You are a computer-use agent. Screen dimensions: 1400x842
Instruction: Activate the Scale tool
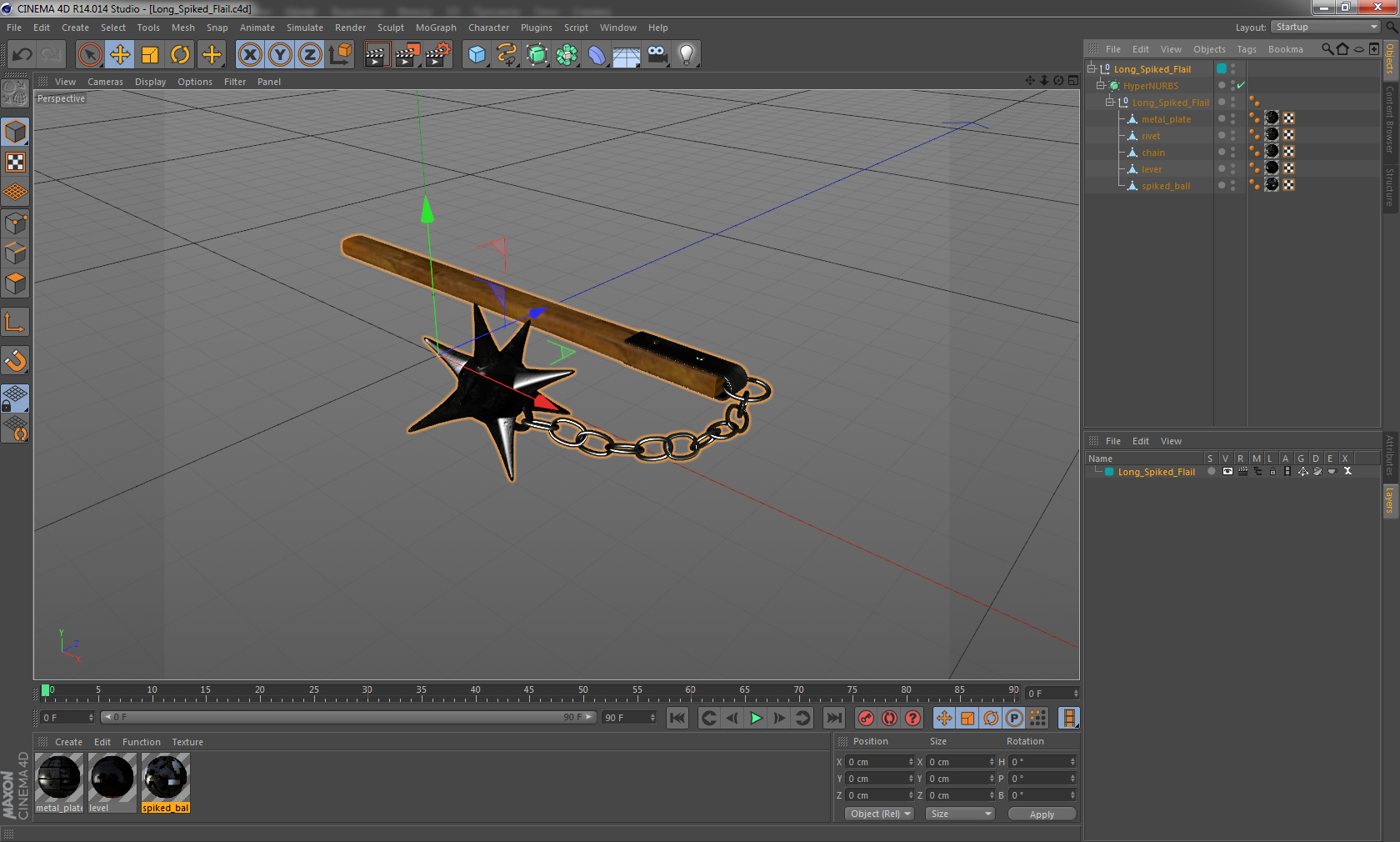coord(150,55)
